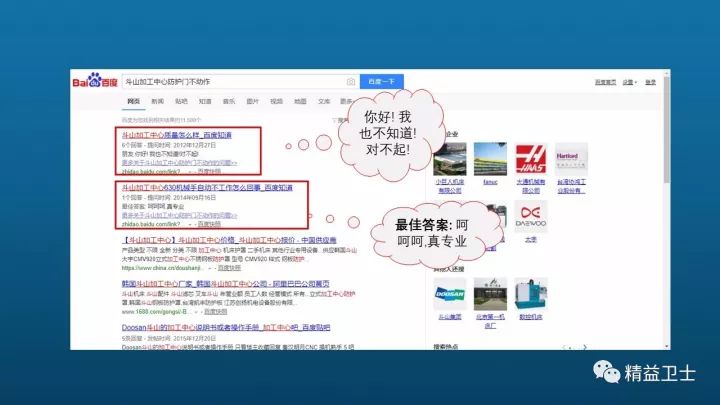
Task: Open 韩国斗山加工中心厂家 阿里巴巴 result
Action: pyautogui.click(x=225, y=284)
